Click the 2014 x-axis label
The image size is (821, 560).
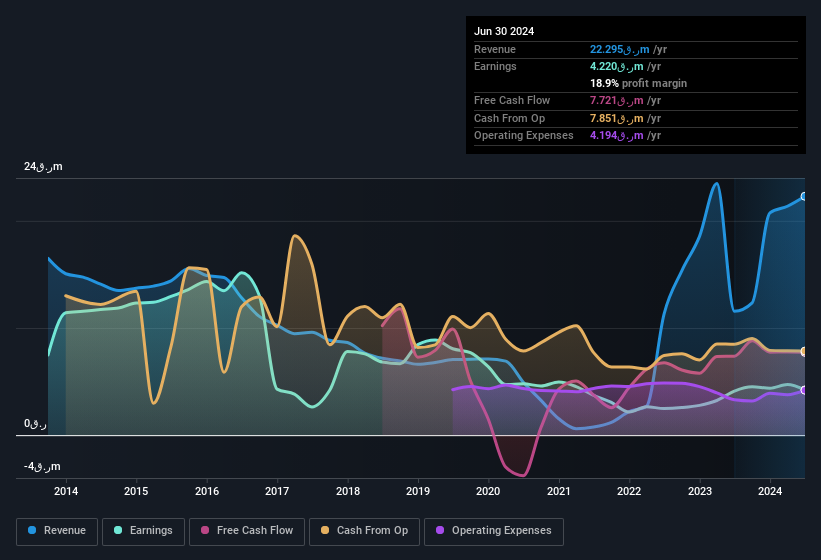66,491
